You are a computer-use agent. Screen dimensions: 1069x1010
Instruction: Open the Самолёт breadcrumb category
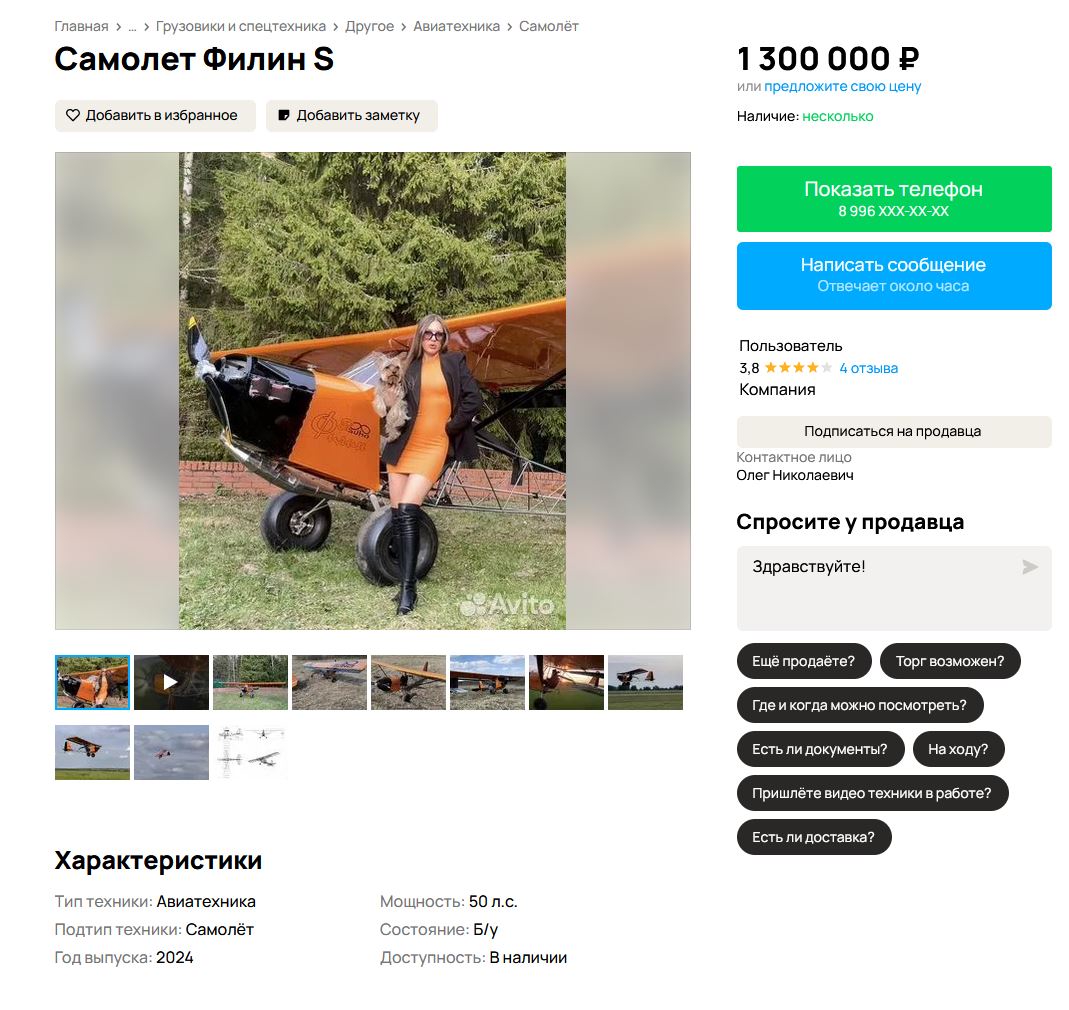tap(549, 27)
